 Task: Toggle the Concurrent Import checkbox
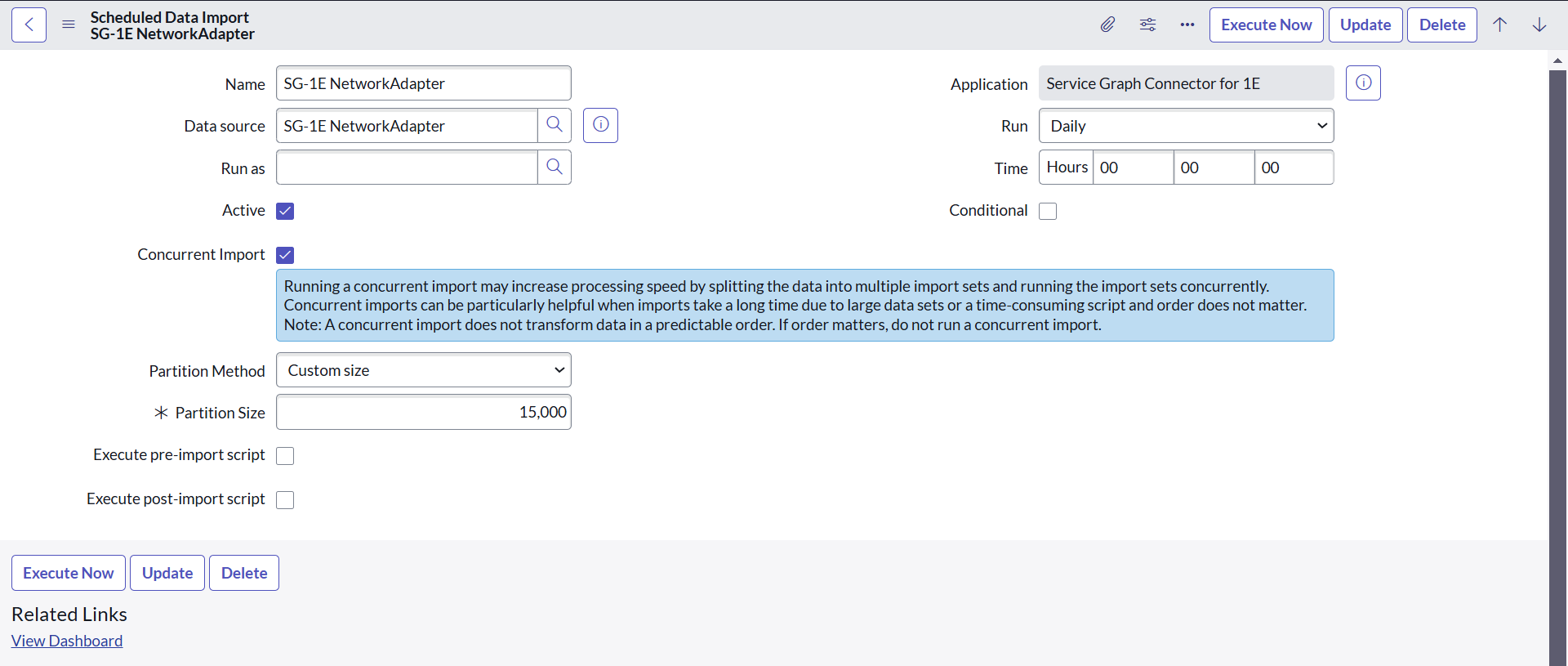coord(285,255)
